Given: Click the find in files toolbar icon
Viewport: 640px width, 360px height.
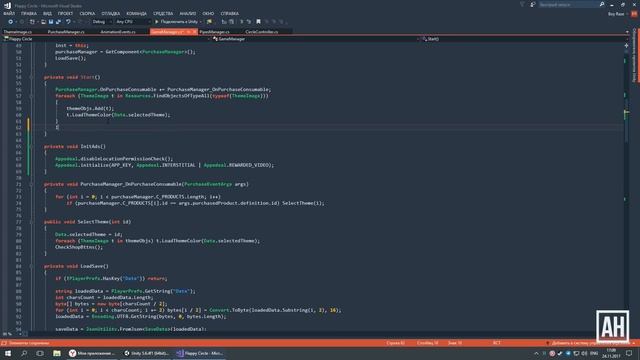Looking at the screenshot, I should click(209, 22).
